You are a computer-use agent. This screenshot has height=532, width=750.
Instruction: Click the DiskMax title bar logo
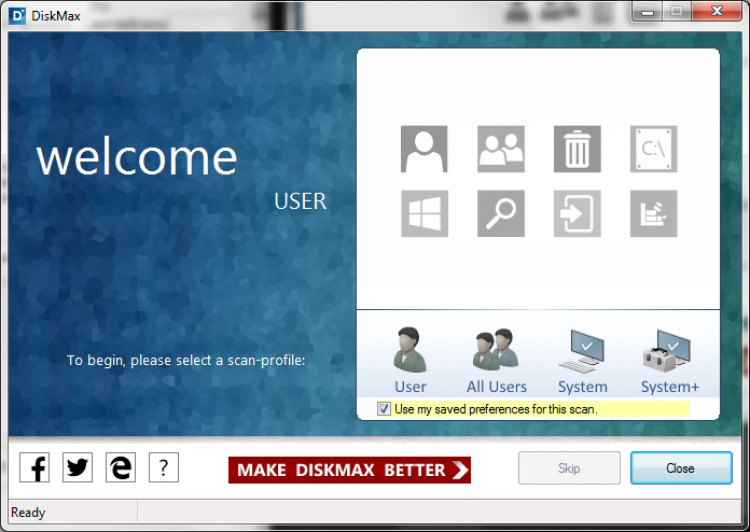pos(17,15)
